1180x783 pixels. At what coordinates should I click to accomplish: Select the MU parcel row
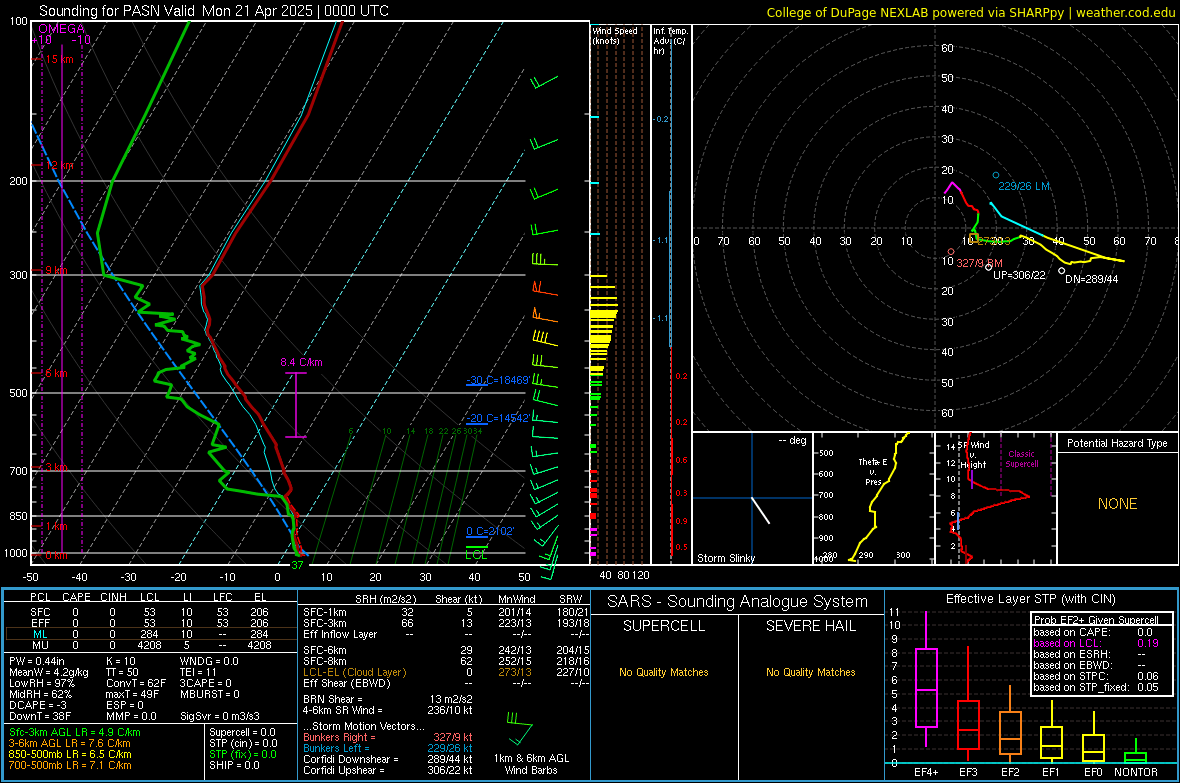click(x=151, y=645)
